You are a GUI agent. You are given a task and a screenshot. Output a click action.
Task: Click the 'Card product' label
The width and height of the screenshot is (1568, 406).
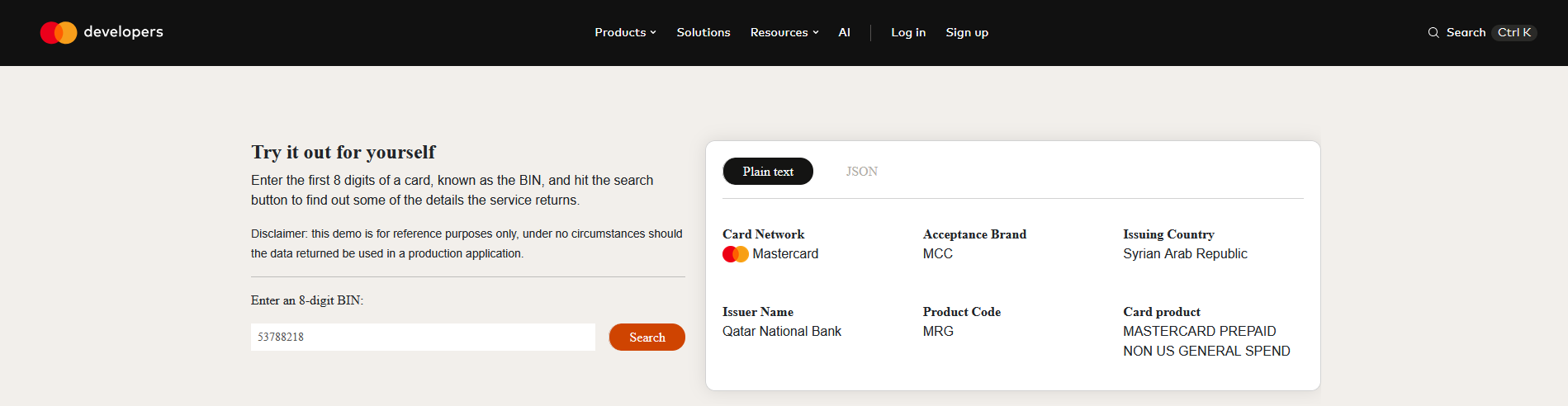click(x=1162, y=312)
